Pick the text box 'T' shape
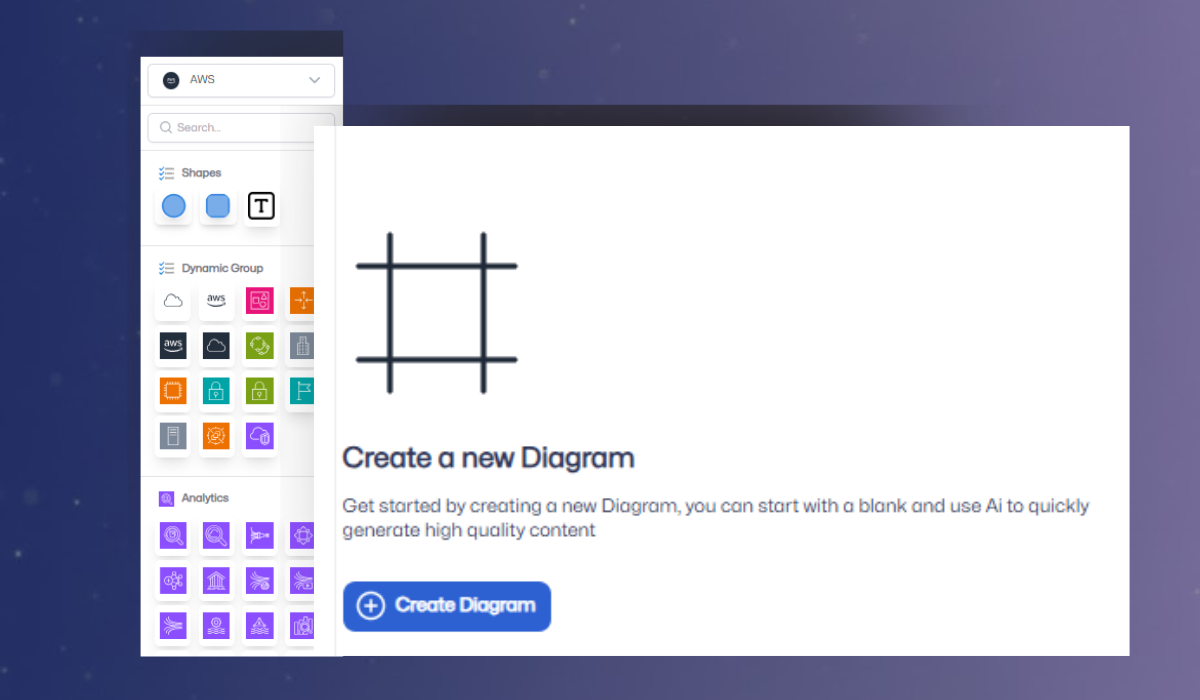This screenshot has width=1200, height=700. pos(261,207)
